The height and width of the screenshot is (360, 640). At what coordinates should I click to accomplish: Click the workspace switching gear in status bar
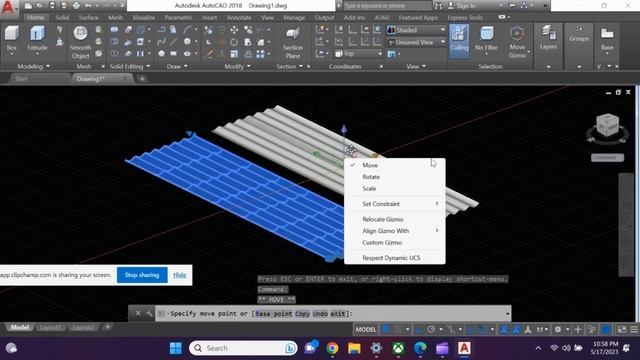(558, 329)
